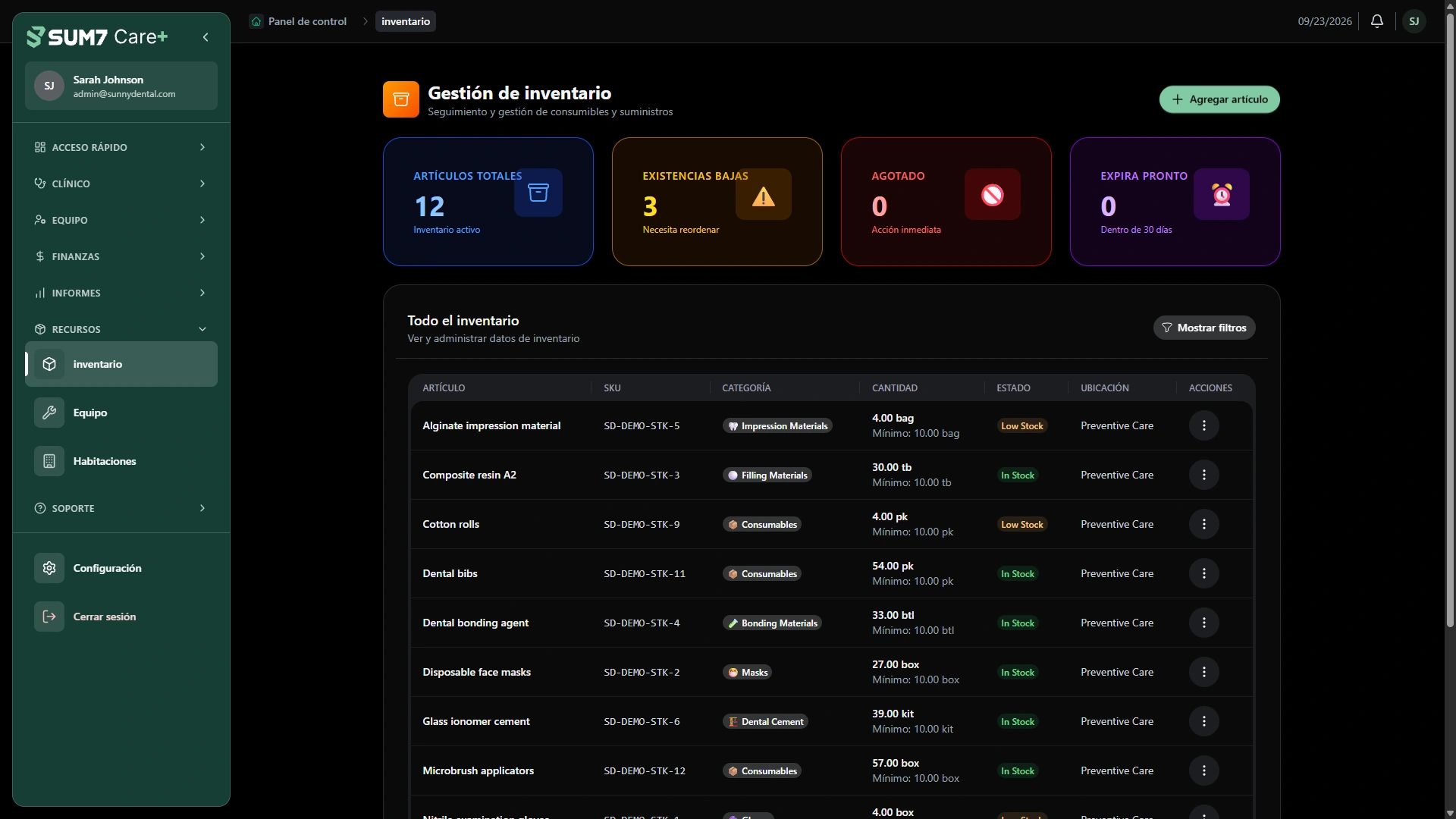Click the EXISTENCIAS BAJAS summary card

(717, 202)
